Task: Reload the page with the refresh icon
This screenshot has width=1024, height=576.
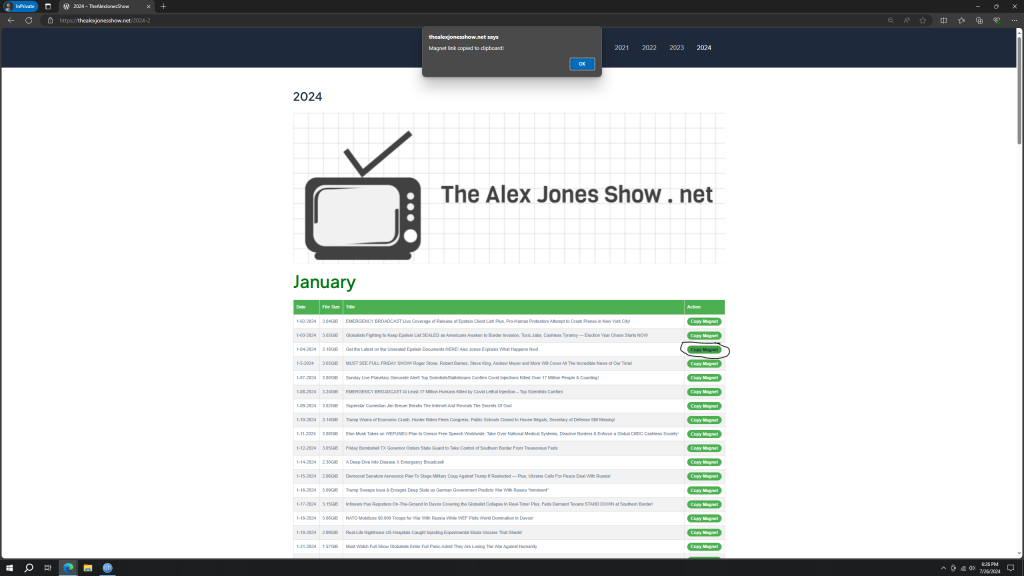Action: click(x=28, y=20)
